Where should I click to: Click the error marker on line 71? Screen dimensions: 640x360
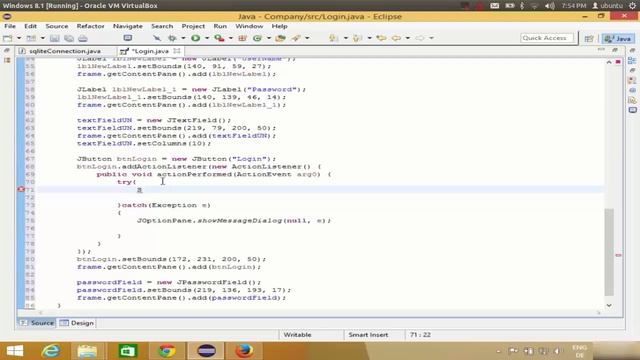tap(20, 190)
